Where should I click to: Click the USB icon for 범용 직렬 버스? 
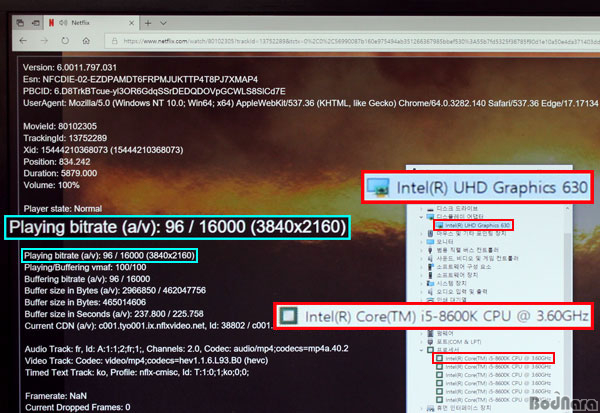click(430, 250)
